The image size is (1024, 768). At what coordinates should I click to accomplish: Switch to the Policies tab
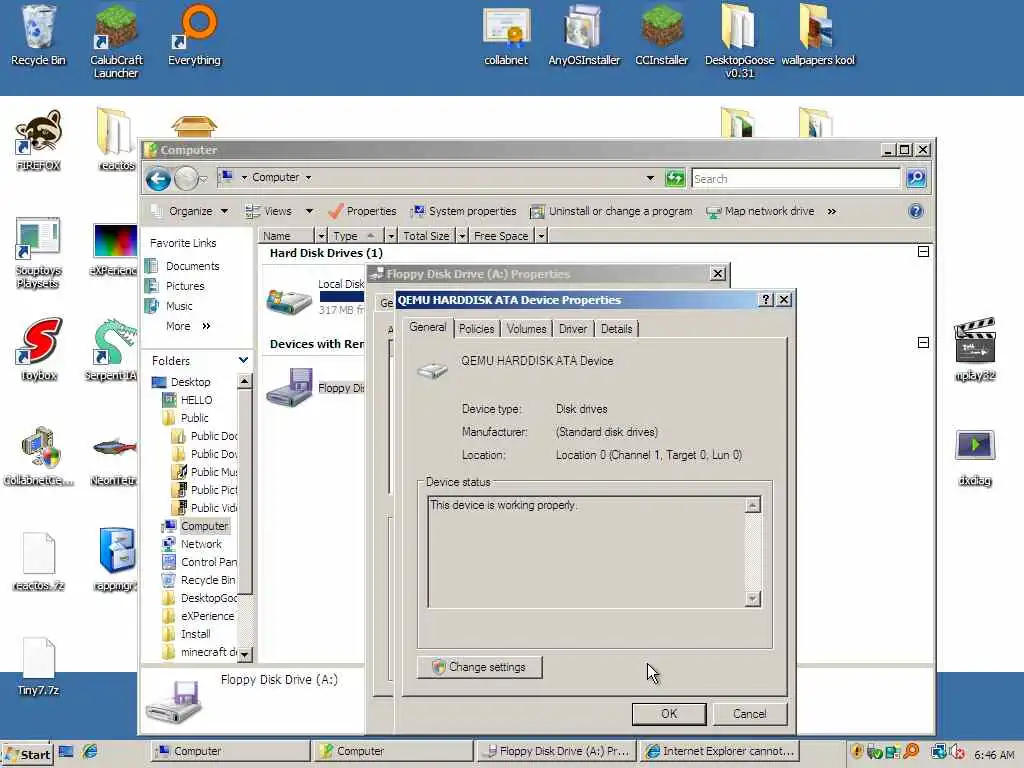coord(476,329)
